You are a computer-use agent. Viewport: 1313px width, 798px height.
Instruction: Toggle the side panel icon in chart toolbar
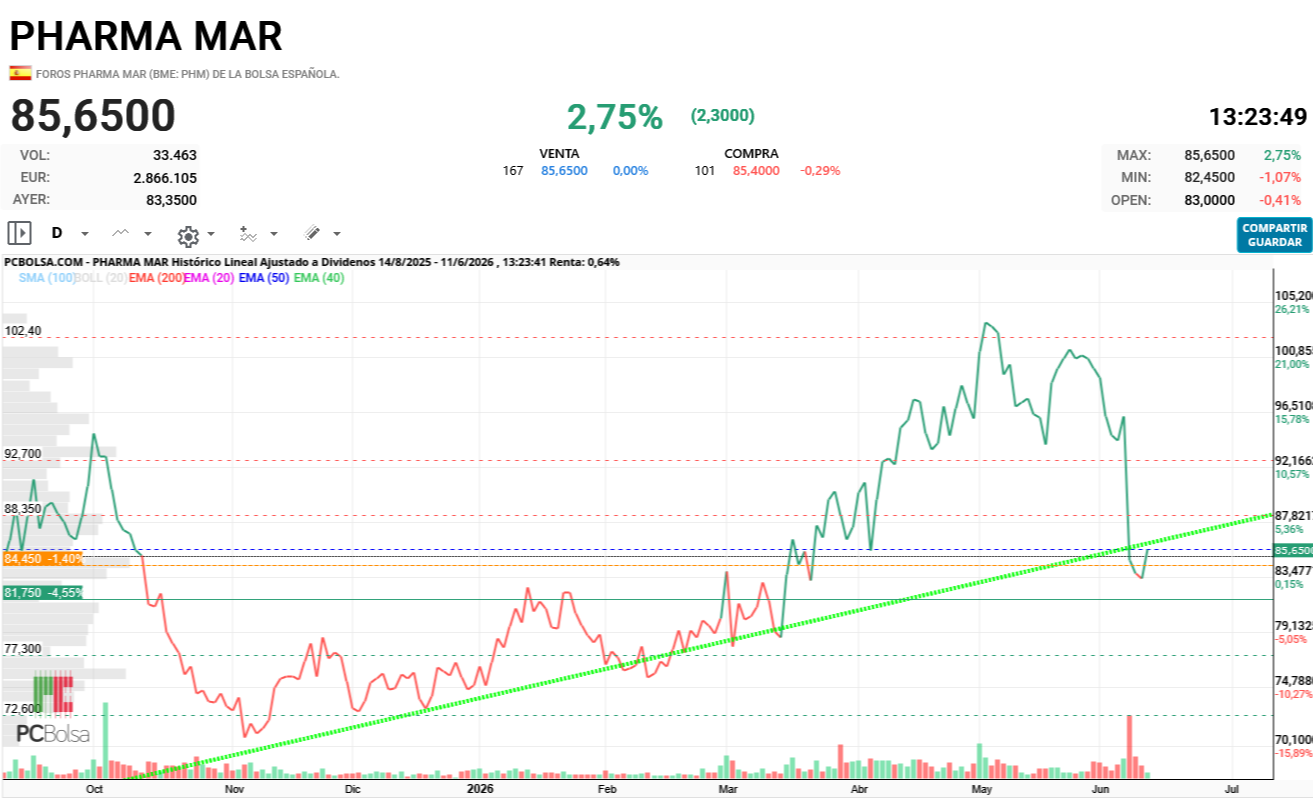coord(20,233)
